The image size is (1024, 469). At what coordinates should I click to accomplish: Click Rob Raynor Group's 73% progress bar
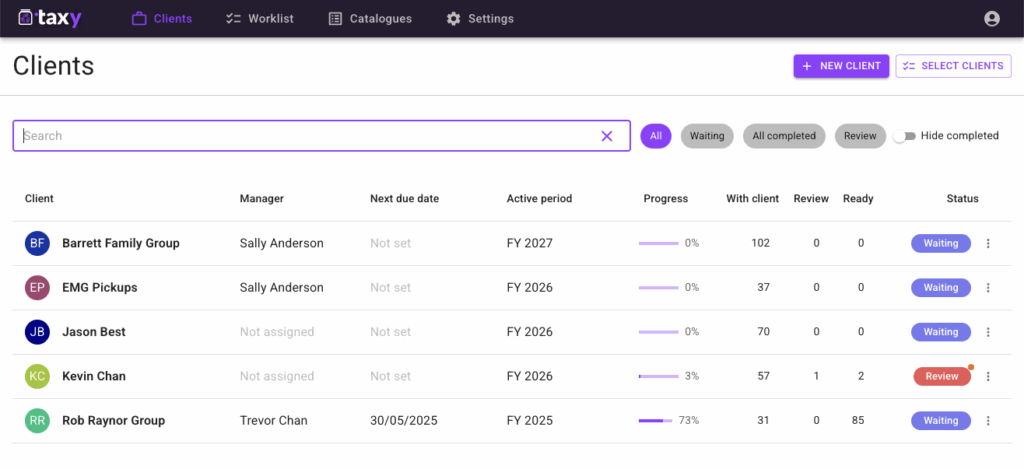point(657,421)
